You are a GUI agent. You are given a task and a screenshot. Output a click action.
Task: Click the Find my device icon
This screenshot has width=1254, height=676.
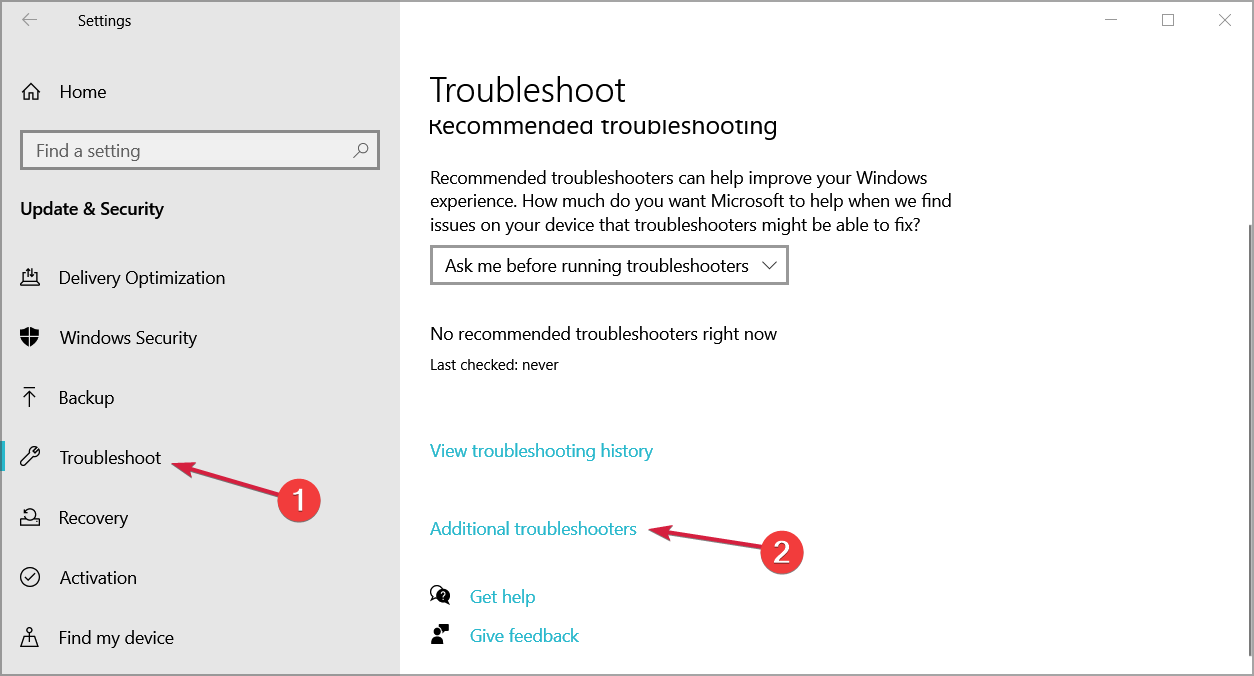30,638
